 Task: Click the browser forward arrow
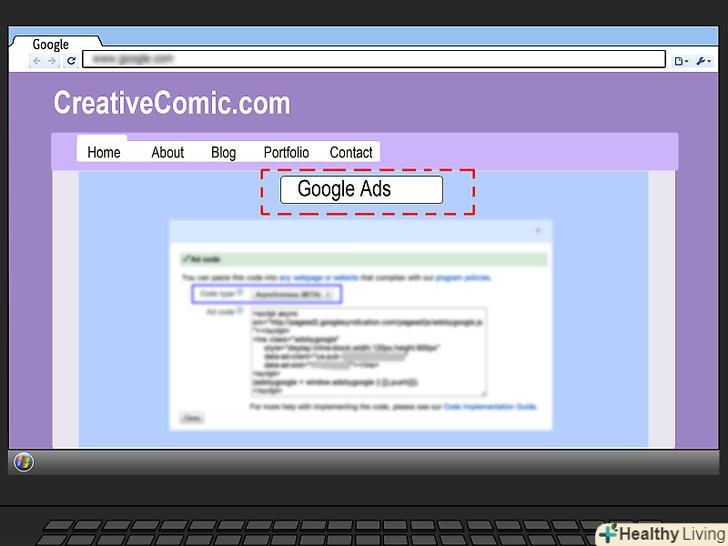click(x=52, y=61)
